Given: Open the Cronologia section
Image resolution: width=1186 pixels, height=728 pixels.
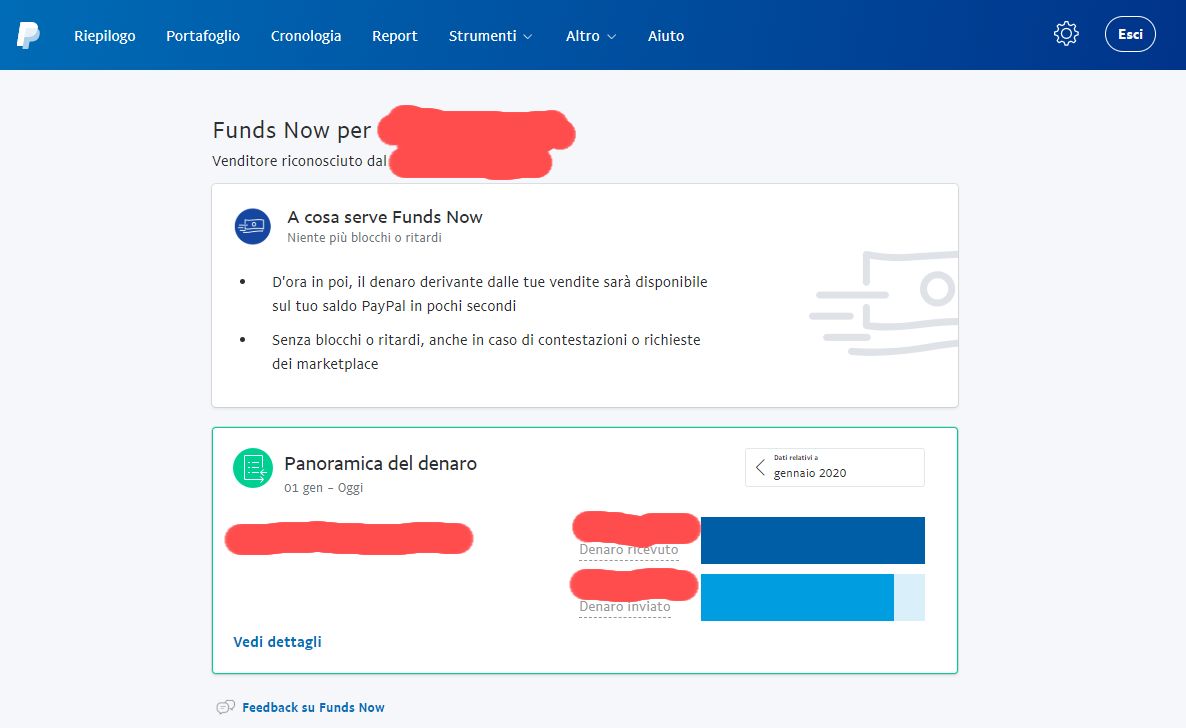Looking at the screenshot, I should (305, 35).
